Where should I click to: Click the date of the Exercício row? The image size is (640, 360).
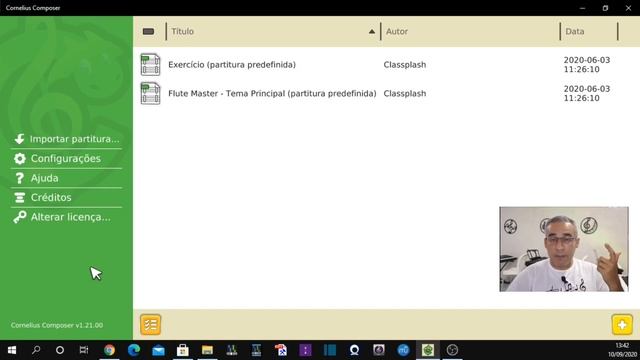pos(587,64)
